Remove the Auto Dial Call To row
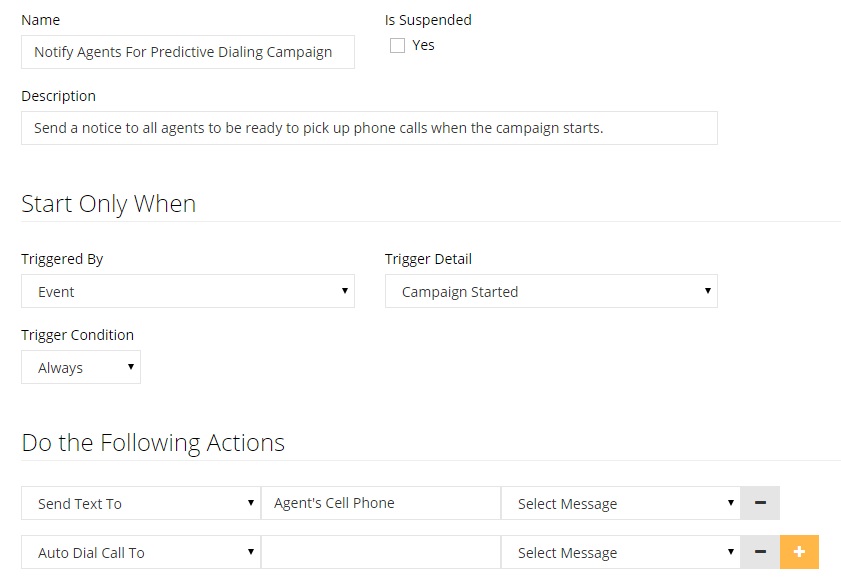Image resolution: width=841 pixels, height=584 pixels. [759, 552]
